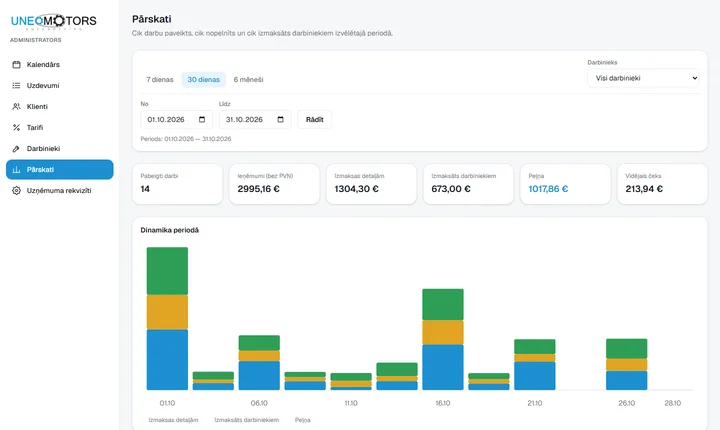Viewport: 720px width, 430px height.
Task: Open the Visi darbinieki dropdown
Action: [643, 78]
